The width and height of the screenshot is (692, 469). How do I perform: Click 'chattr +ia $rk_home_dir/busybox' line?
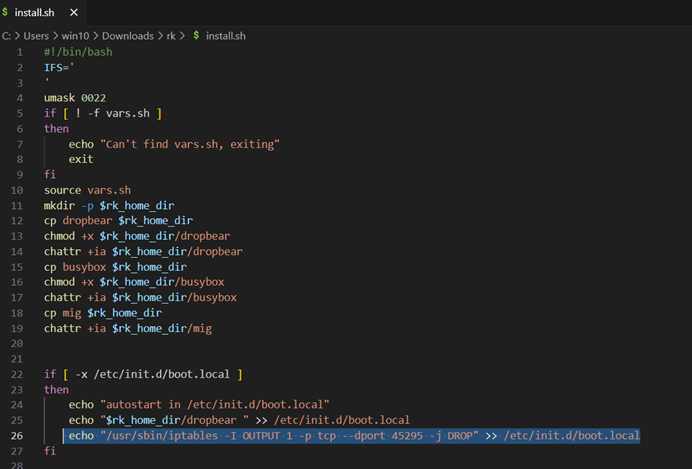pyautogui.click(x=140, y=297)
